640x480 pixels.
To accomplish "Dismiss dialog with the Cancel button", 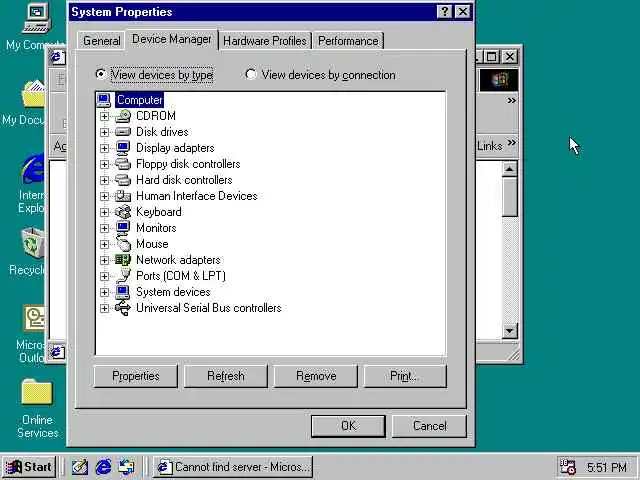I will (429, 426).
